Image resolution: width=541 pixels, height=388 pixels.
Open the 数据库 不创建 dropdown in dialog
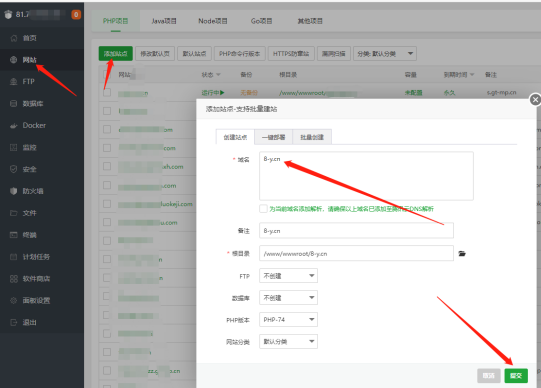tap(288, 298)
